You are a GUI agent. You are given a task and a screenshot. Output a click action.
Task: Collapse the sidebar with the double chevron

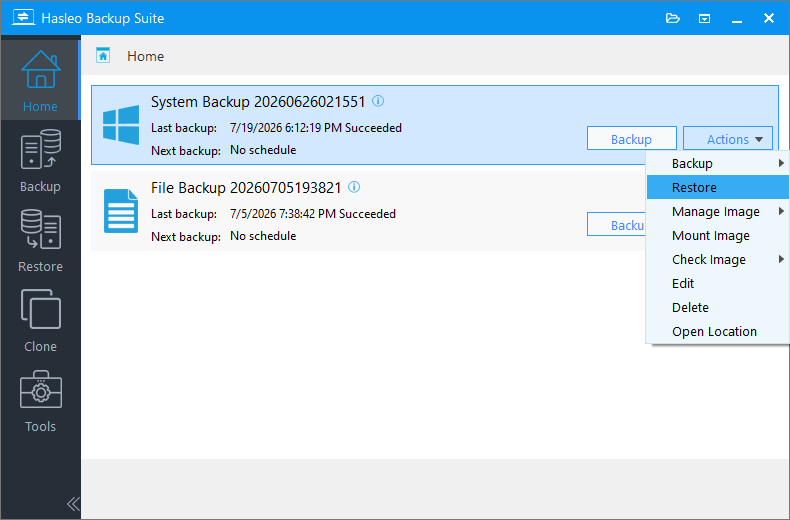[73, 503]
